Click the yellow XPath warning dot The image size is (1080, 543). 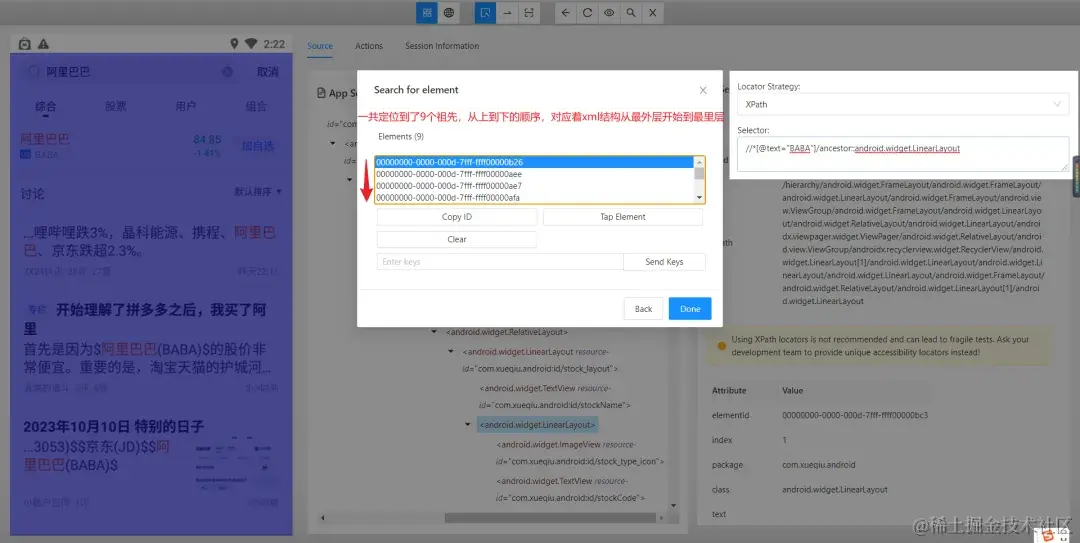(x=721, y=346)
